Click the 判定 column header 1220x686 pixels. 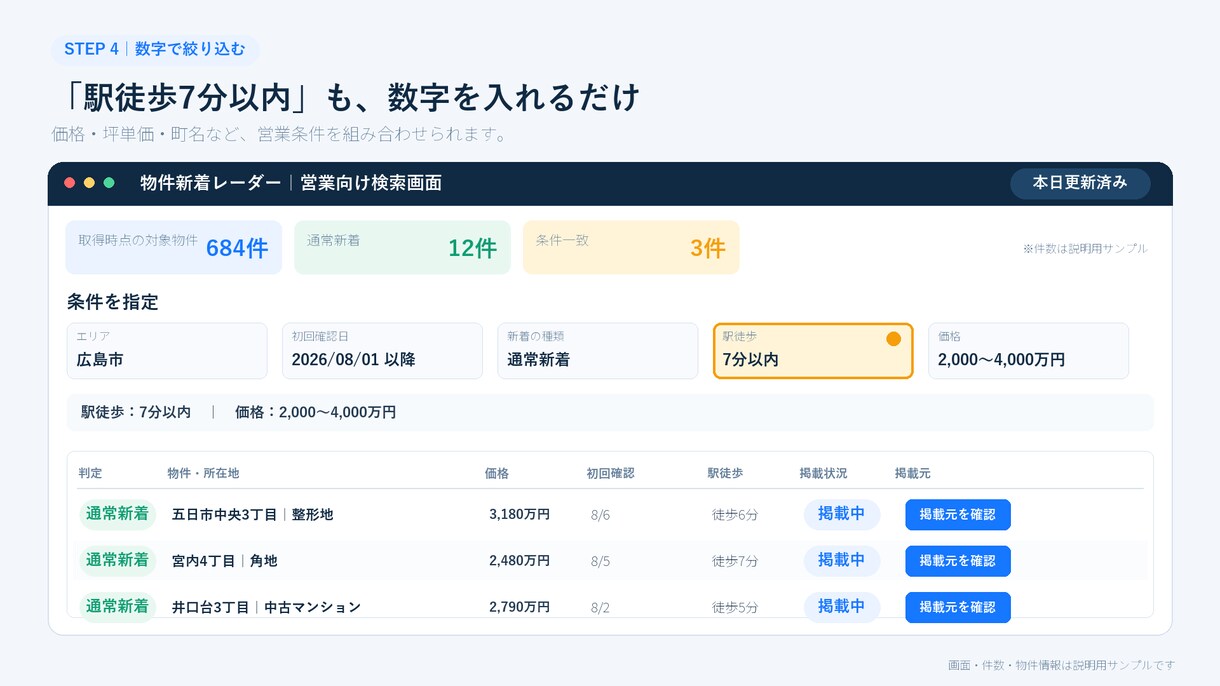pyautogui.click(x=91, y=473)
